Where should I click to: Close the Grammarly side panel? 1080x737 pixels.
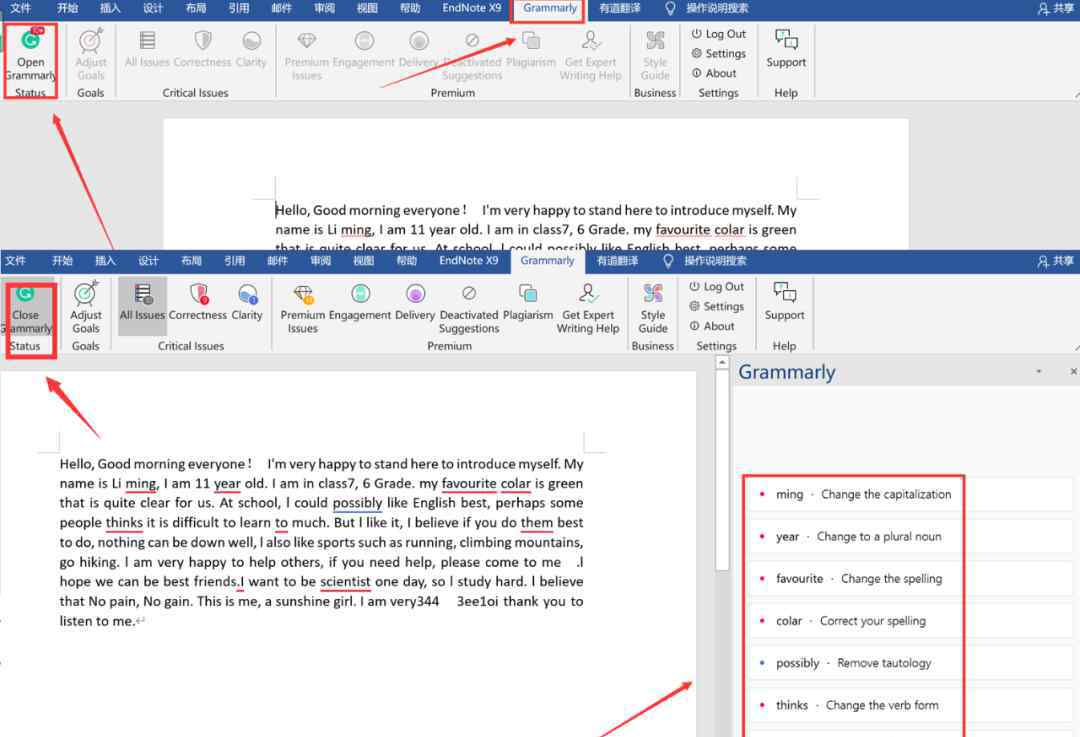pos(1072,371)
